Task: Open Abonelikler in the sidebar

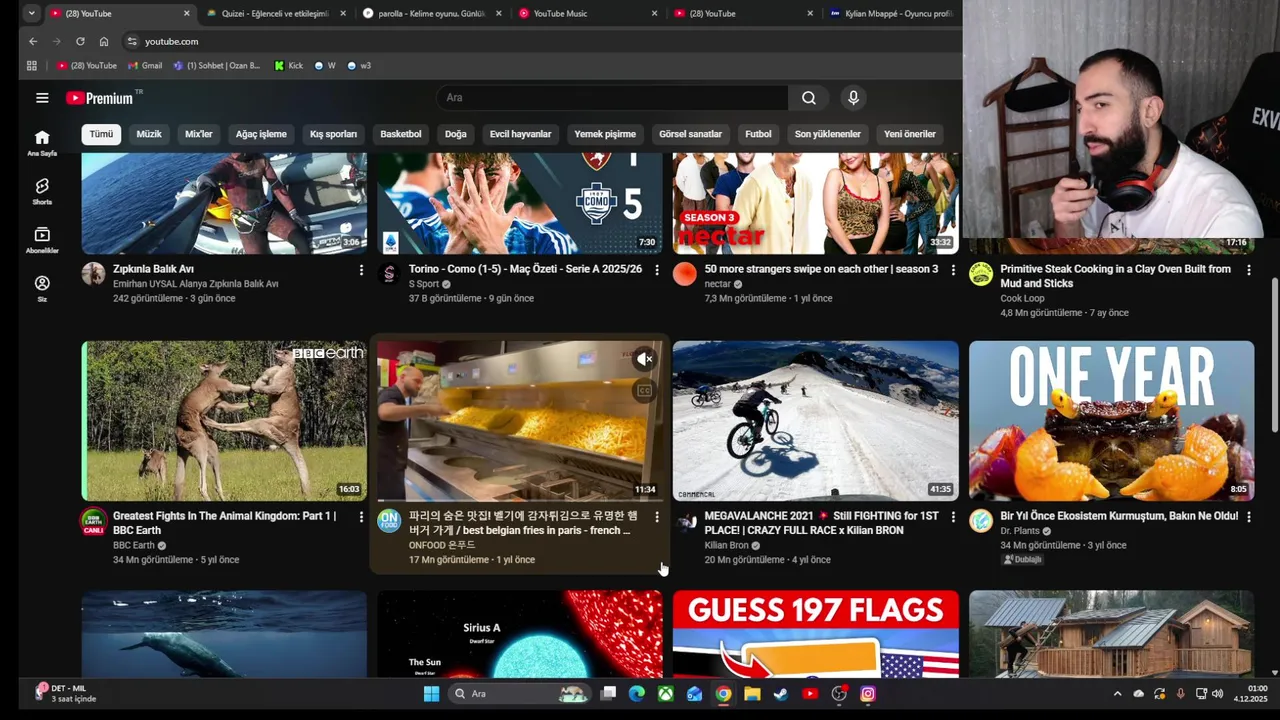Action: point(42,240)
